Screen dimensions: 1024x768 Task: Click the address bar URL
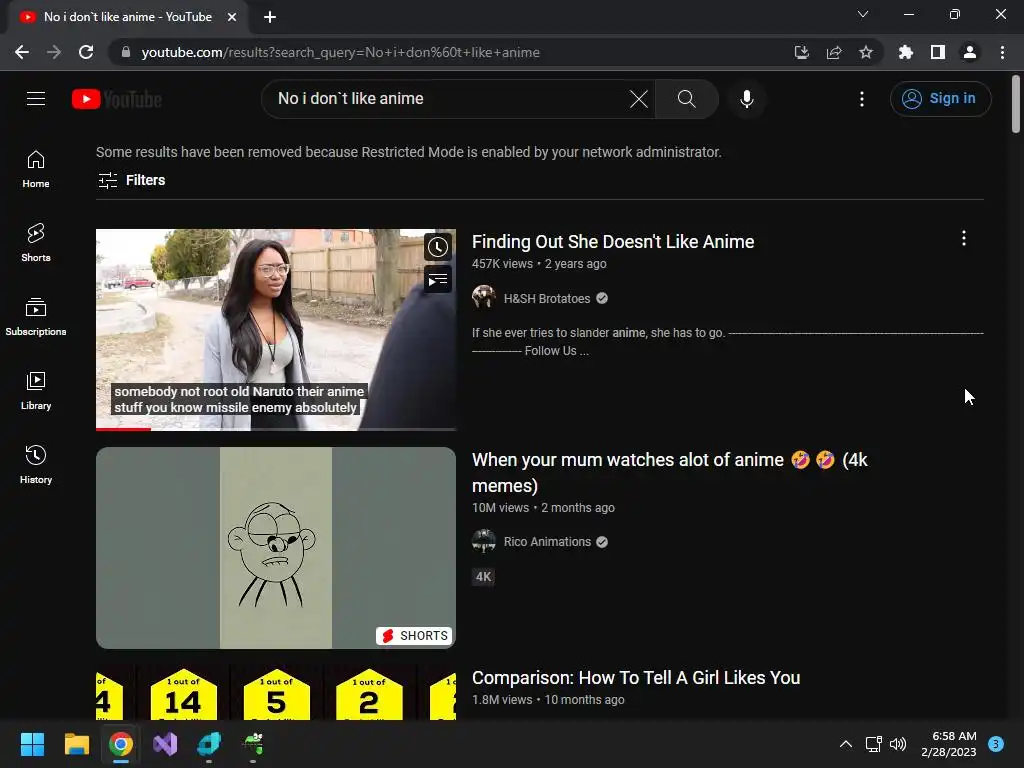(x=340, y=52)
